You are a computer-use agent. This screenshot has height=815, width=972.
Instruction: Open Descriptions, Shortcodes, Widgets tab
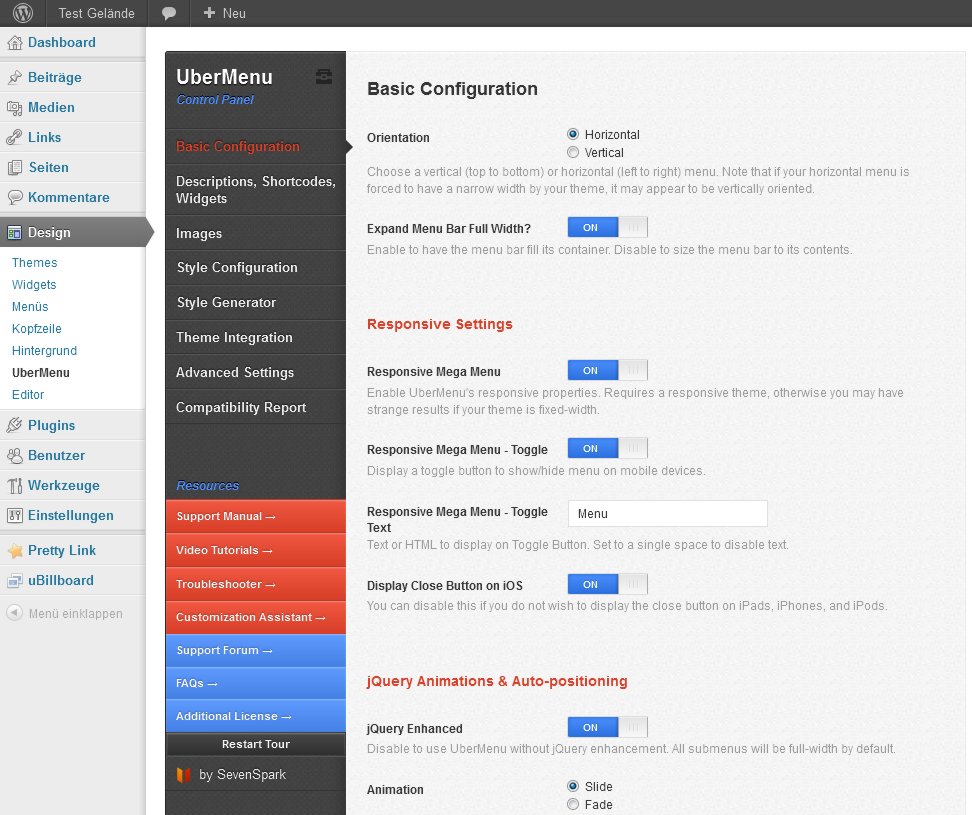click(255, 190)
